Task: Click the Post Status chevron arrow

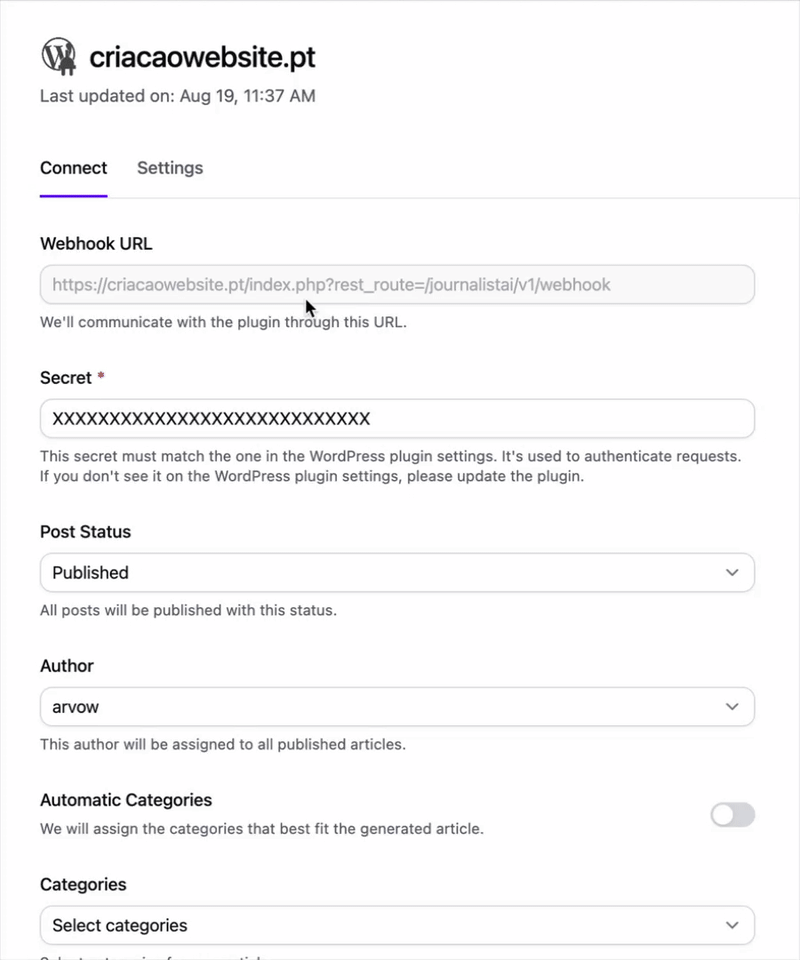Action: [732, 572]
